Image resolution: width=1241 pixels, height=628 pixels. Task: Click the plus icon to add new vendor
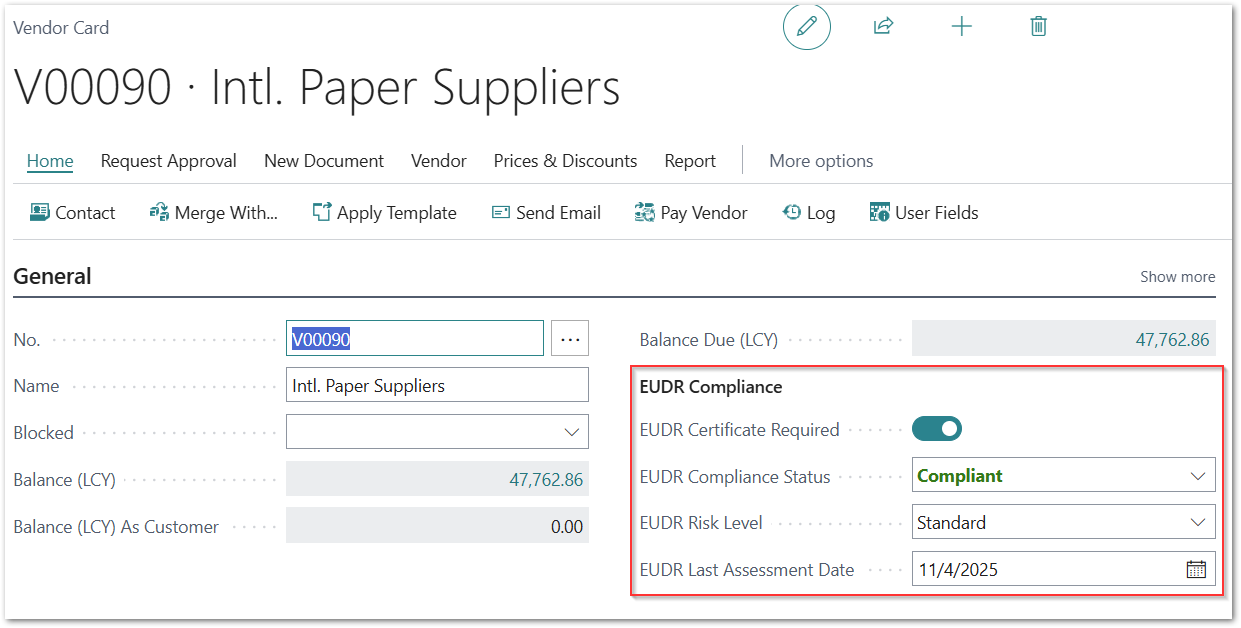[x=961, y=27]
